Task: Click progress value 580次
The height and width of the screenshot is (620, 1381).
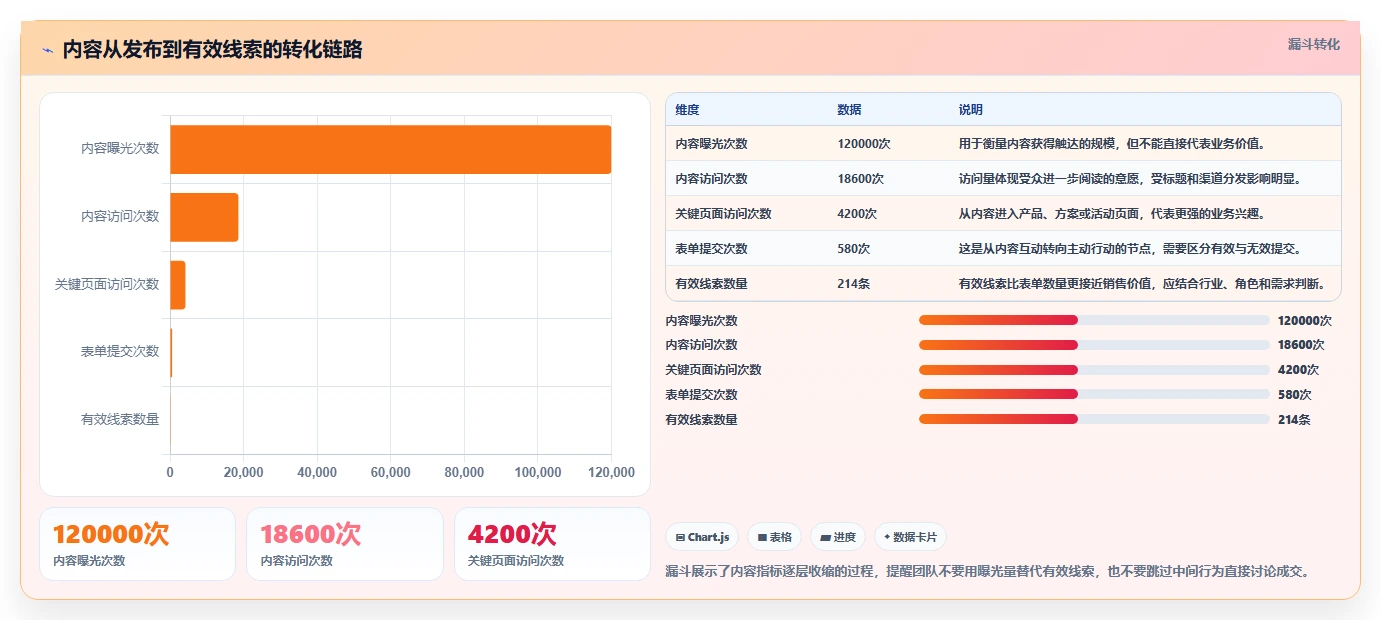Action: [x=1295, y=395]
